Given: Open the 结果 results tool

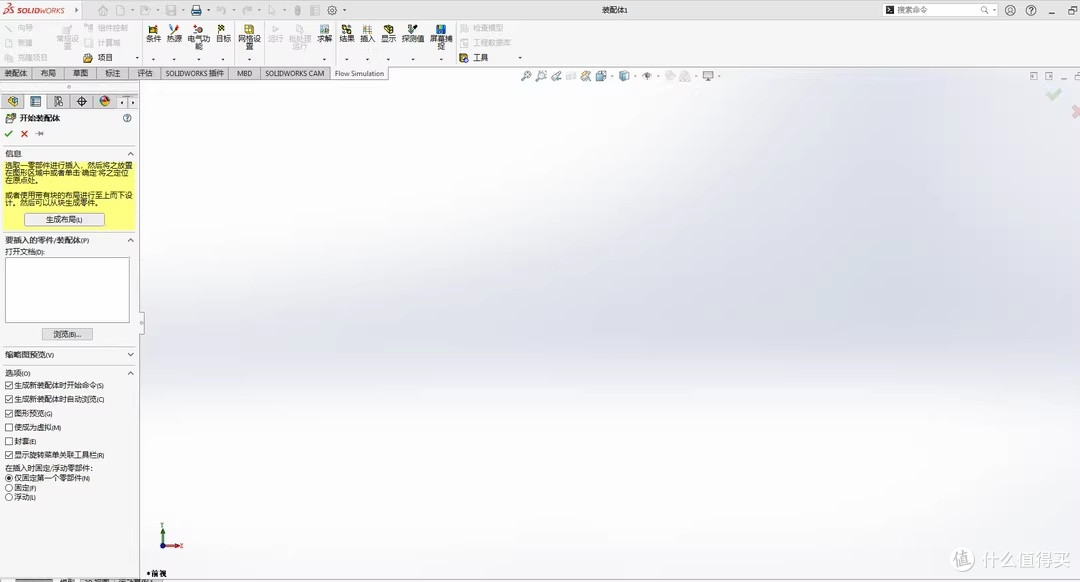Looking at the screenshot, I should coord(346,34).
